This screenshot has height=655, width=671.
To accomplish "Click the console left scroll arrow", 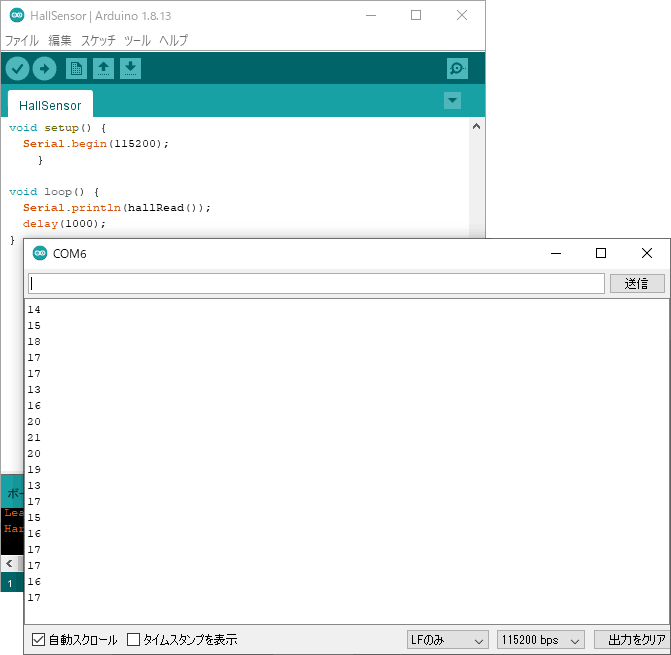I will point(9,563).
